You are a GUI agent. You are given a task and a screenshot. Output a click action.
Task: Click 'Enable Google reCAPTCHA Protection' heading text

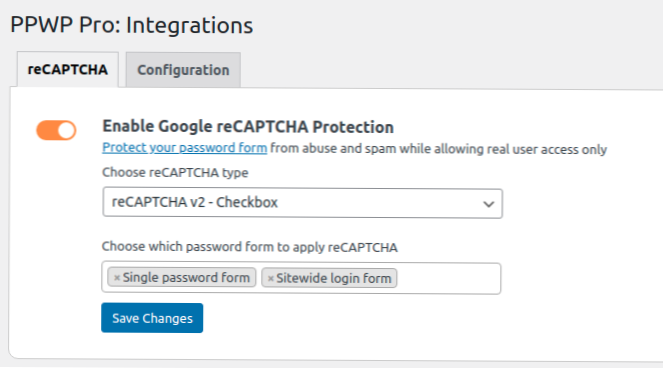pyautogui.click(x=248, y=126)
